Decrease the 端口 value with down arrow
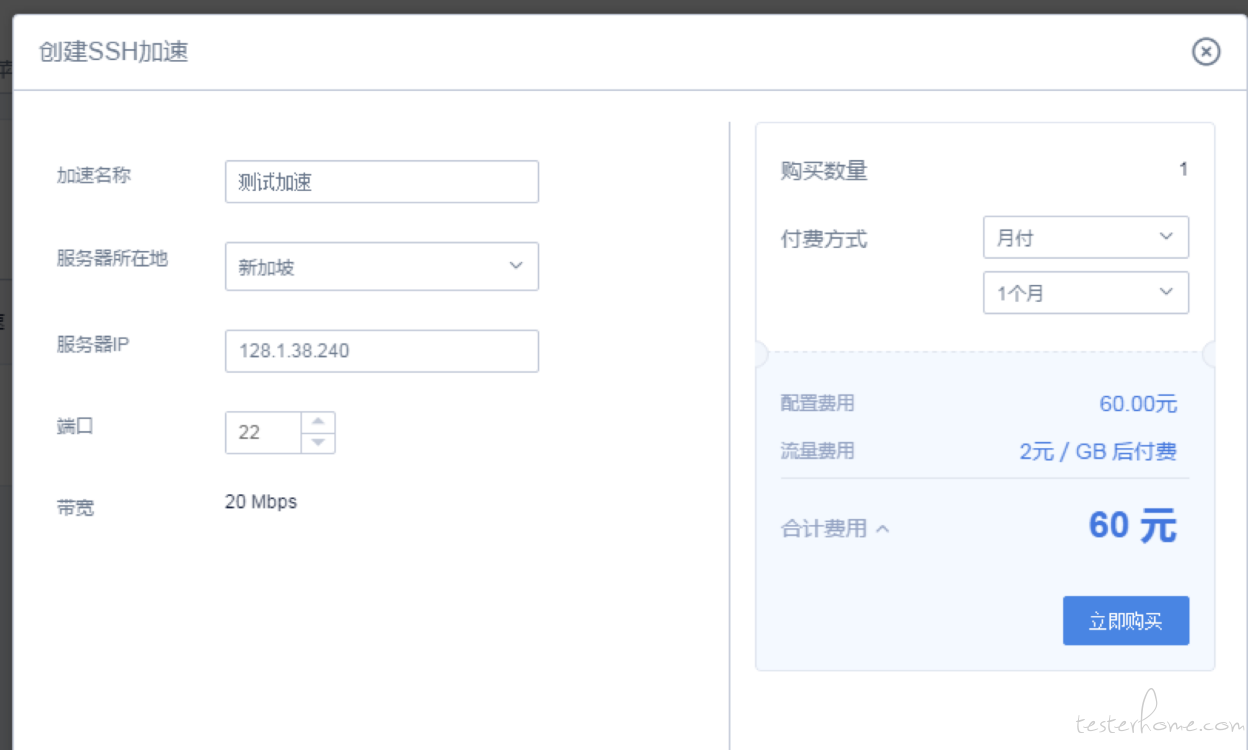This screenshot has height=750, width=1248. (x=318, y=443)
